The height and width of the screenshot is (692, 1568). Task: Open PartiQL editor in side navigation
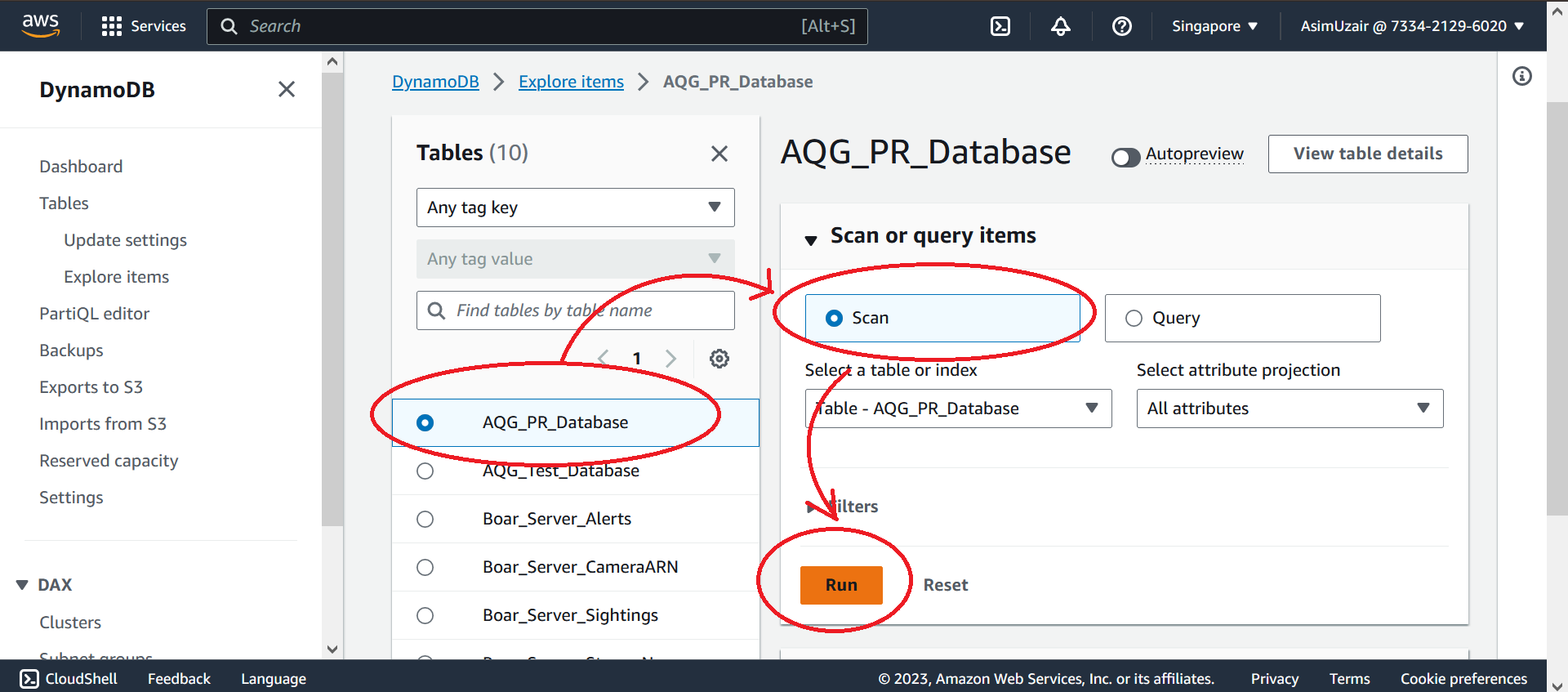point(95,314)
